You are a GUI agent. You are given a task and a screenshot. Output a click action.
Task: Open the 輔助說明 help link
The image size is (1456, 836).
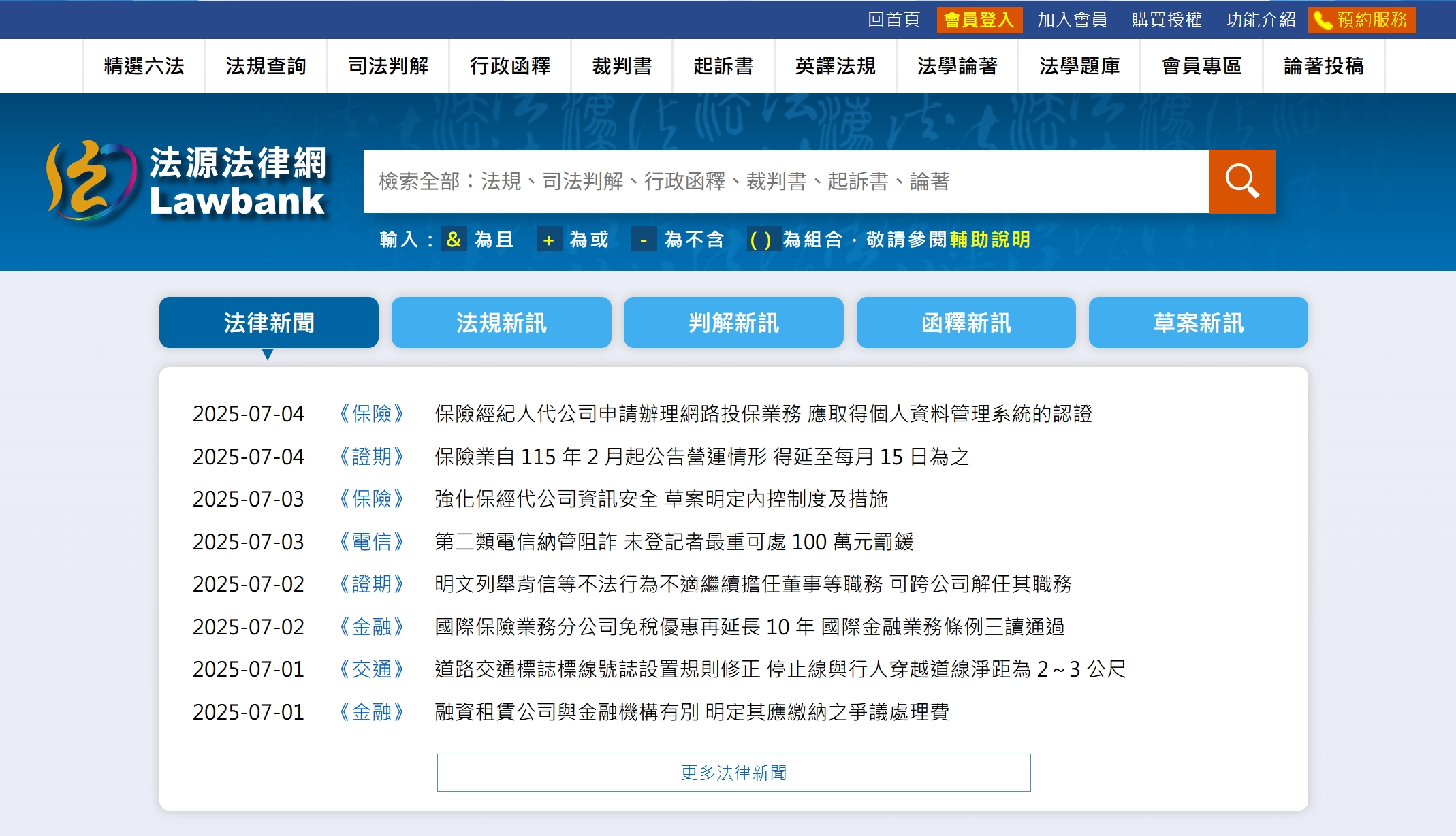[989, 241]
